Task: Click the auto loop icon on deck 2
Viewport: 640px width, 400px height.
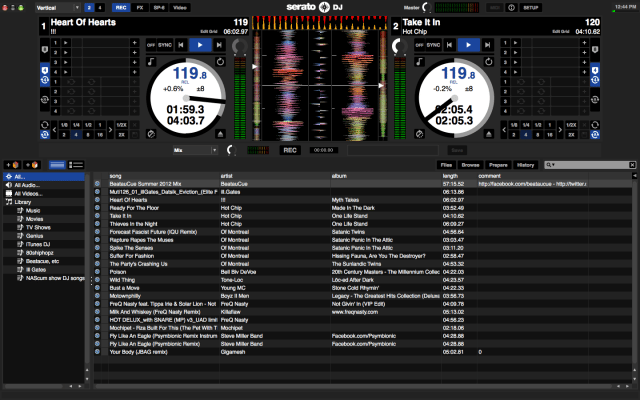Action: tap(595, 134)
